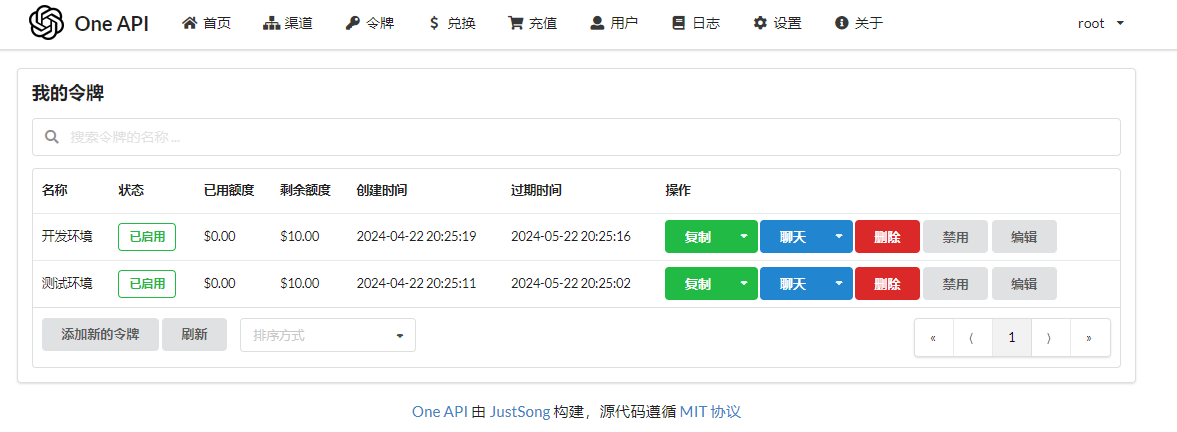Click the shopping cart icon beside 充值
Image resolution: width=1177 pixels, height=432 pixels.
click(x=516, y=23)
